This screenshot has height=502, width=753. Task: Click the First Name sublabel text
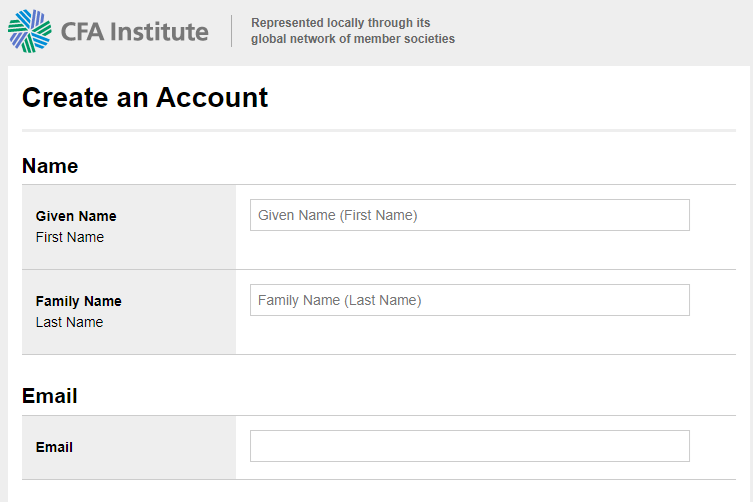click(70, 237)
